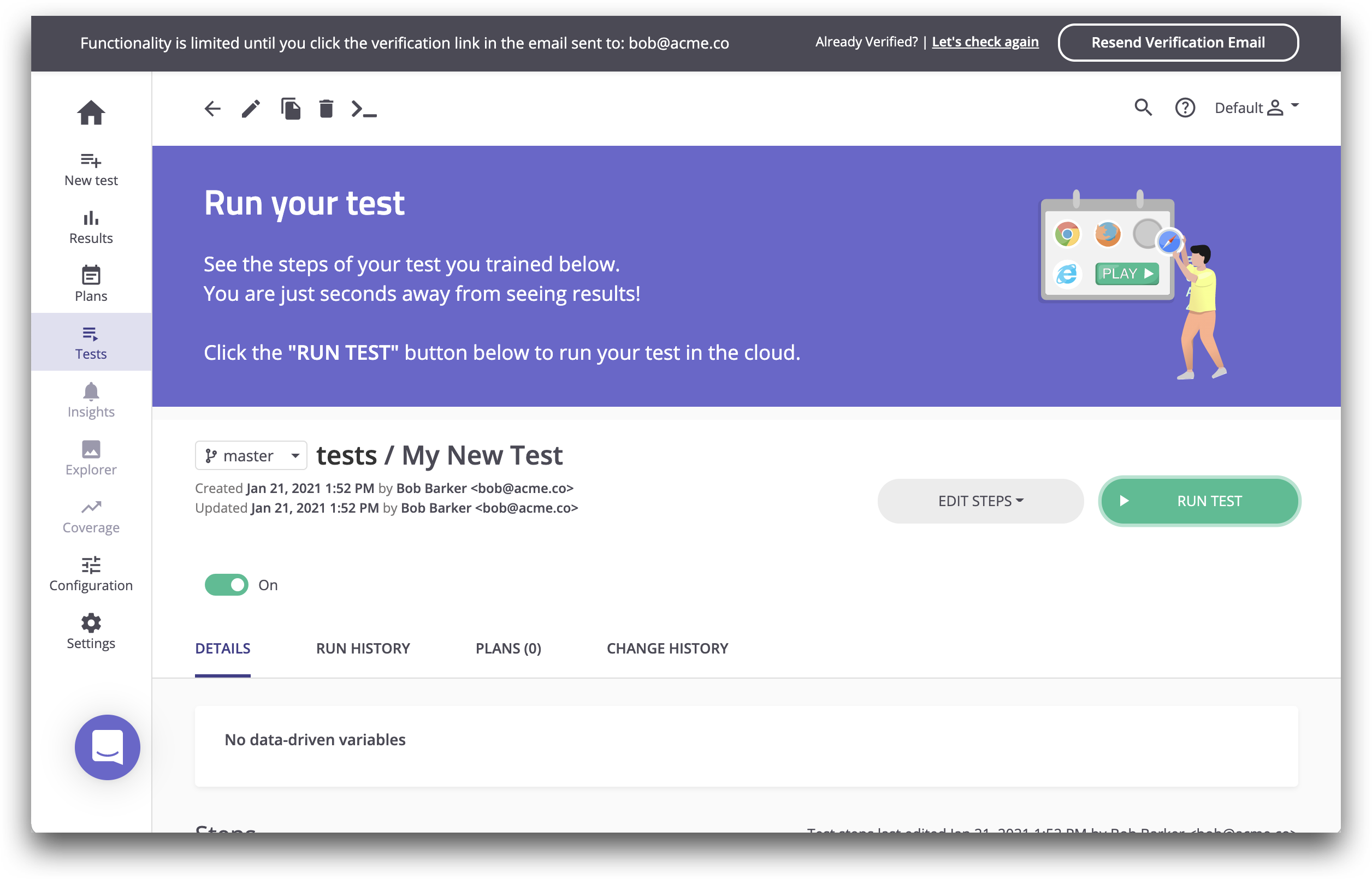1372x879 pixels.
Task: Open help via the question mark icon
Action: tap(1185, 108)
